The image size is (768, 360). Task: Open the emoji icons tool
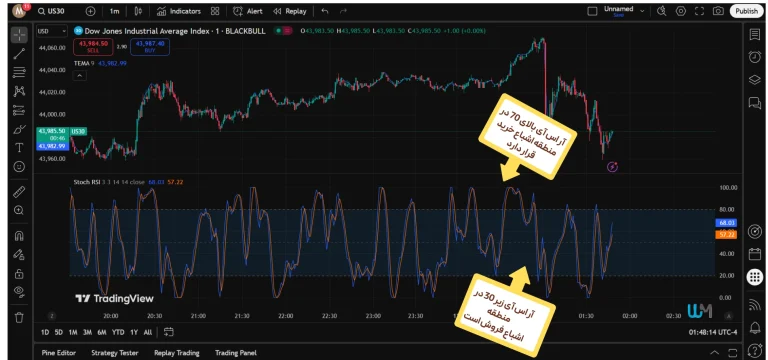(19, 167)
